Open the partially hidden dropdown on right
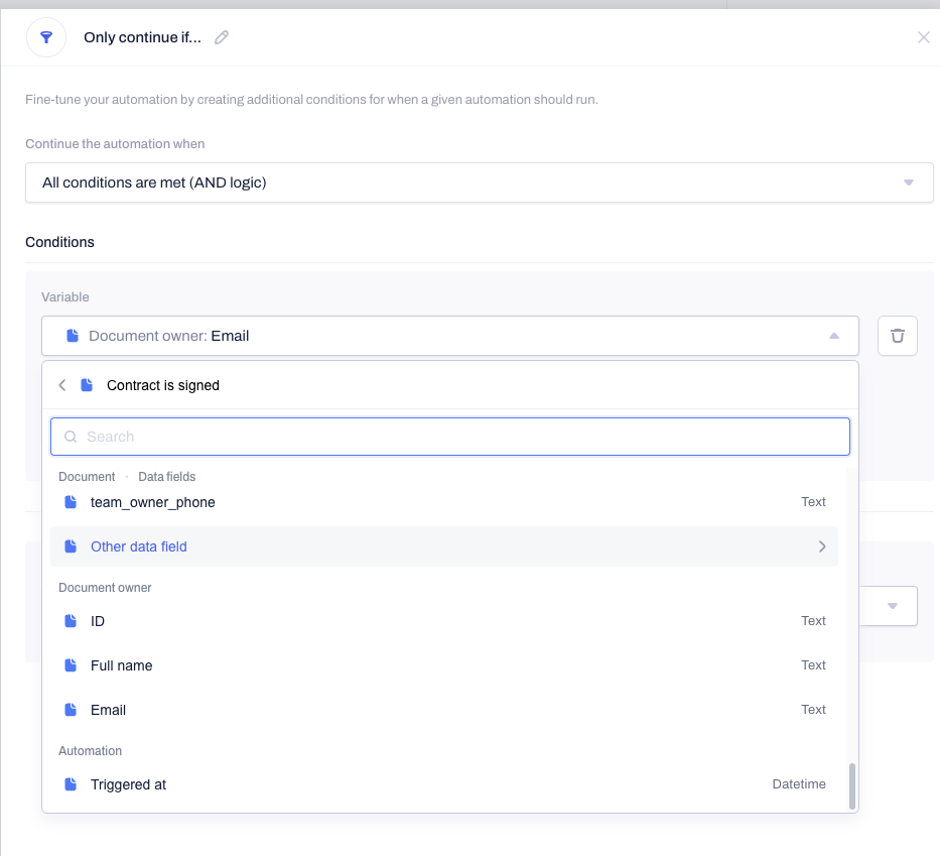The image size is (940, 856). [x=888, y=605]
